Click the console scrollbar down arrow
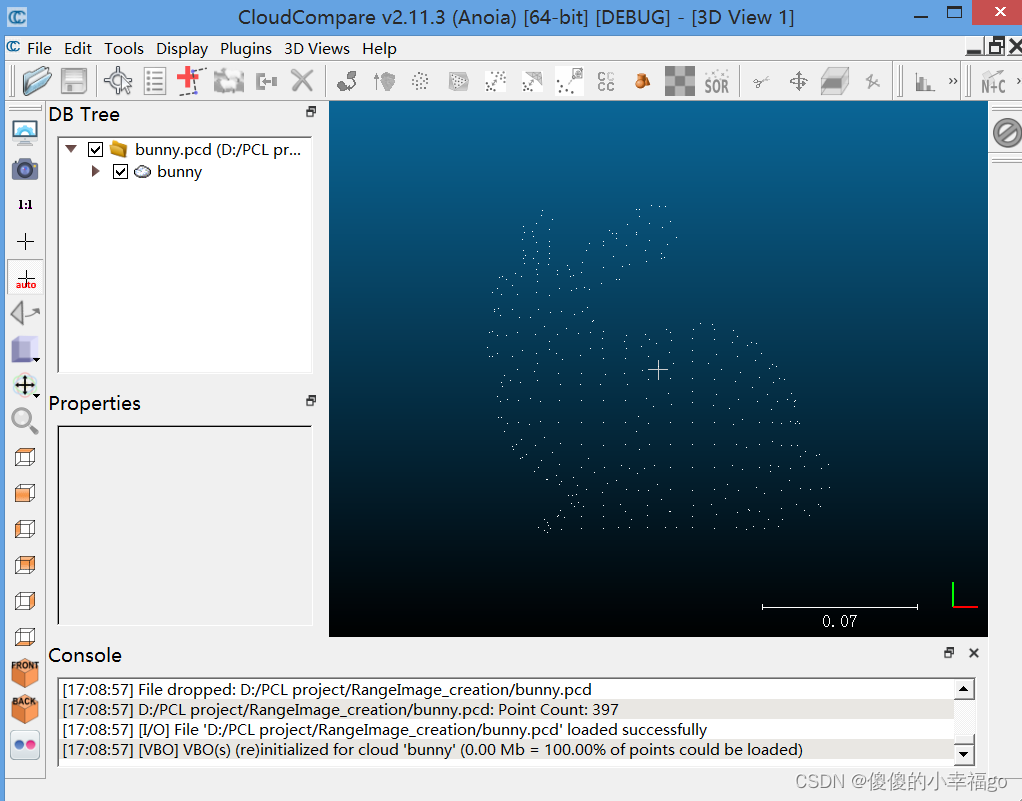Viewport: 1022px width, 801px height. [963, 755]
